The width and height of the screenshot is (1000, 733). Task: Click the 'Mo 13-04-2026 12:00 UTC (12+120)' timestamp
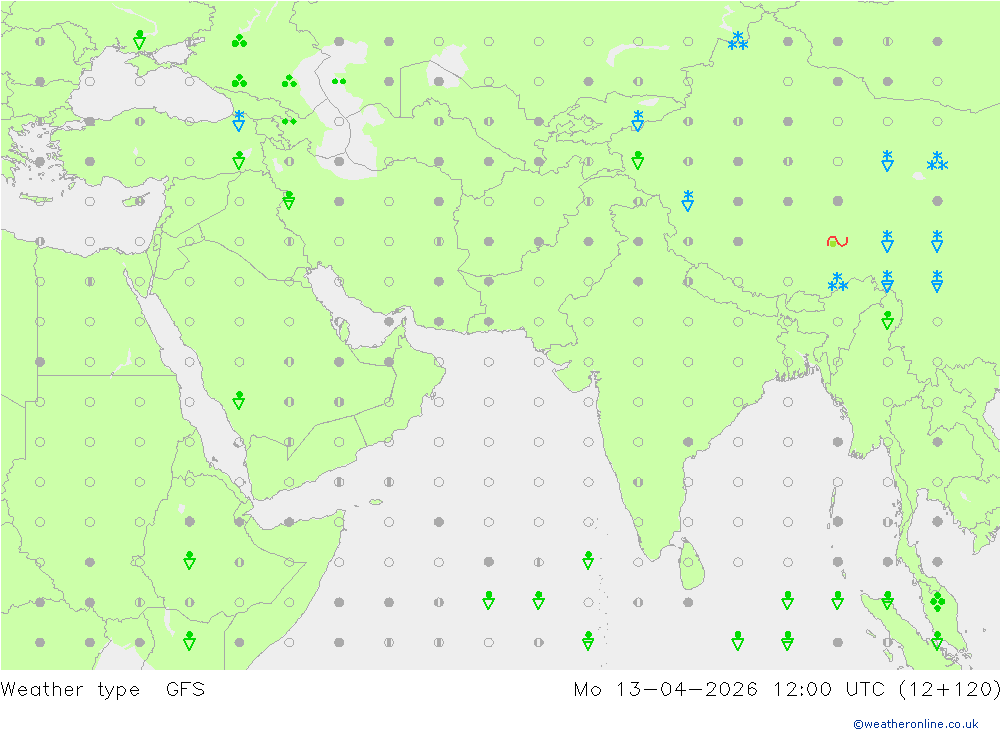click(x=786, y=690)
